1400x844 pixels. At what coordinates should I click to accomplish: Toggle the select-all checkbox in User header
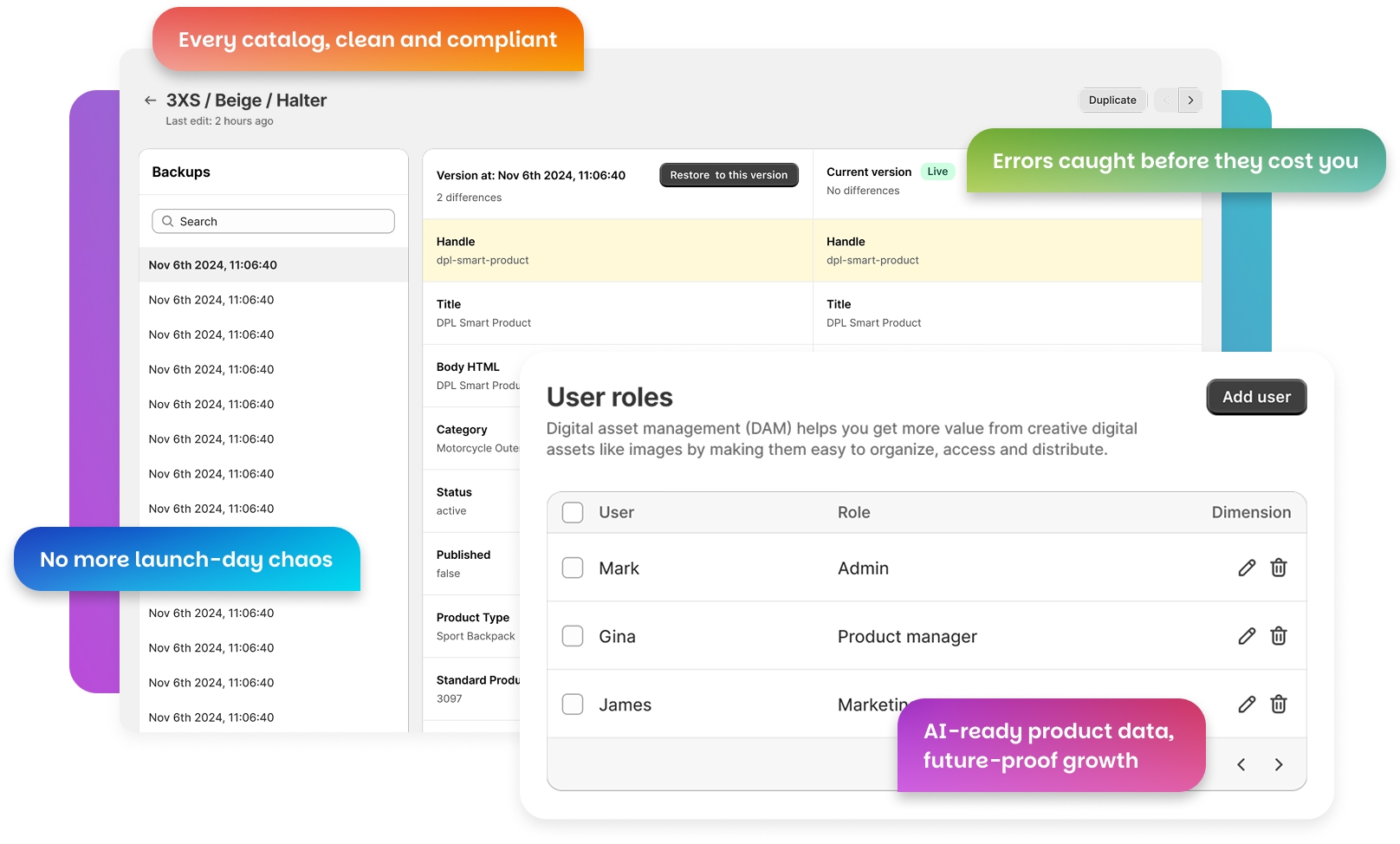[x=573, y=513]
